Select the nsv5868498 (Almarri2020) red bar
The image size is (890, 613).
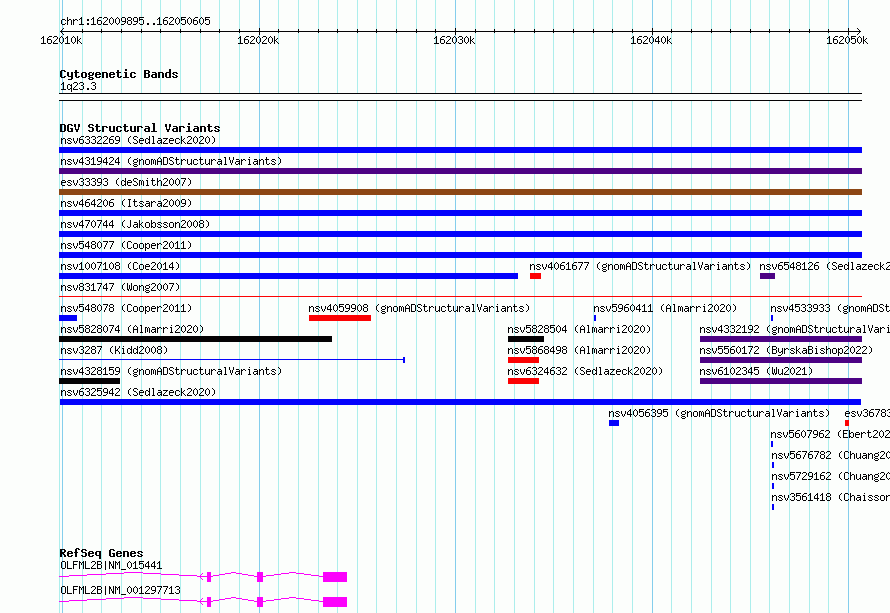pos(523,360)
